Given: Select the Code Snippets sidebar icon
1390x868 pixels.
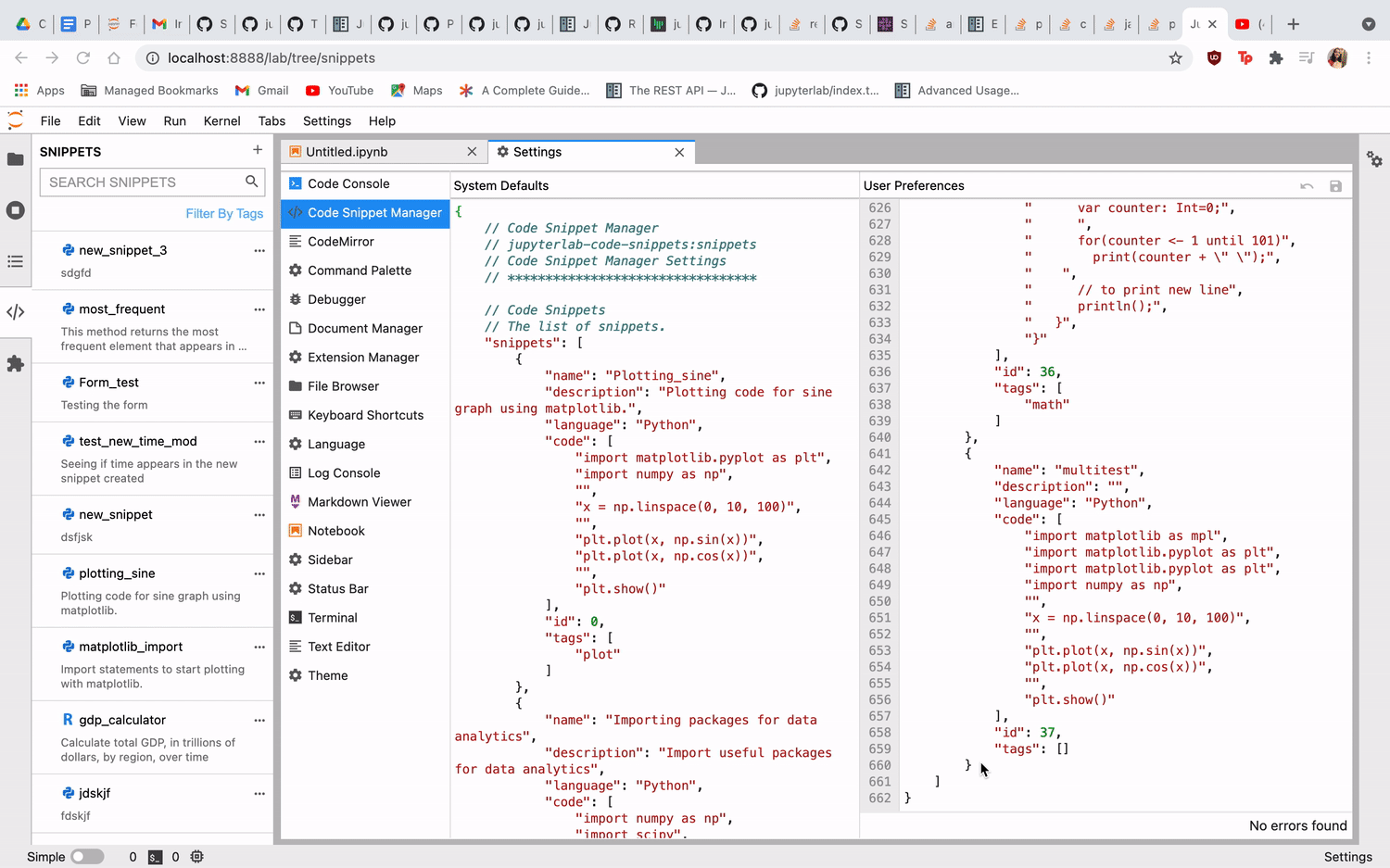Looking at the screenshot, I should pos(16,312).
